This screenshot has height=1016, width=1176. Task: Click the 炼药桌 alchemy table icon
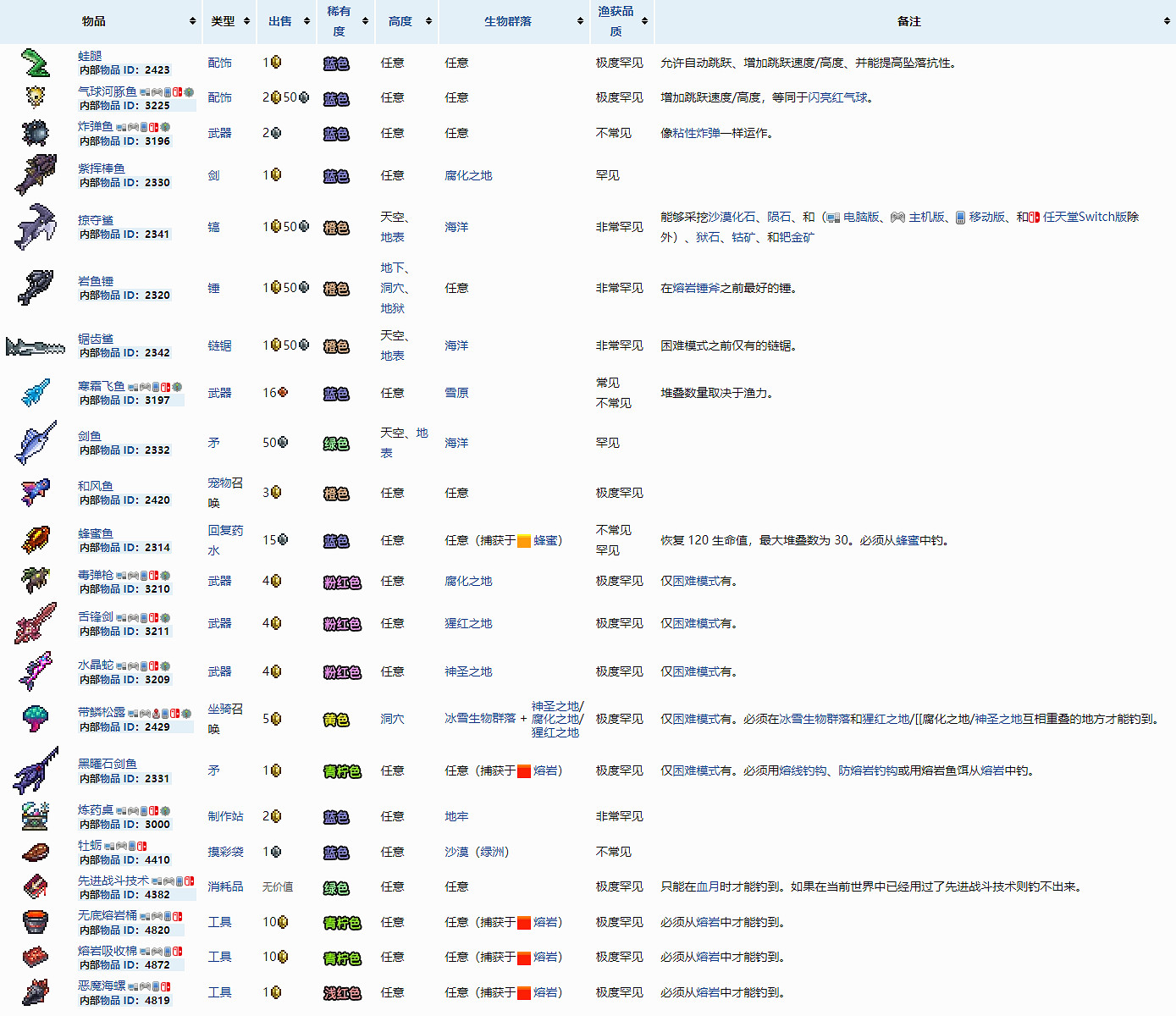(36, 816)
